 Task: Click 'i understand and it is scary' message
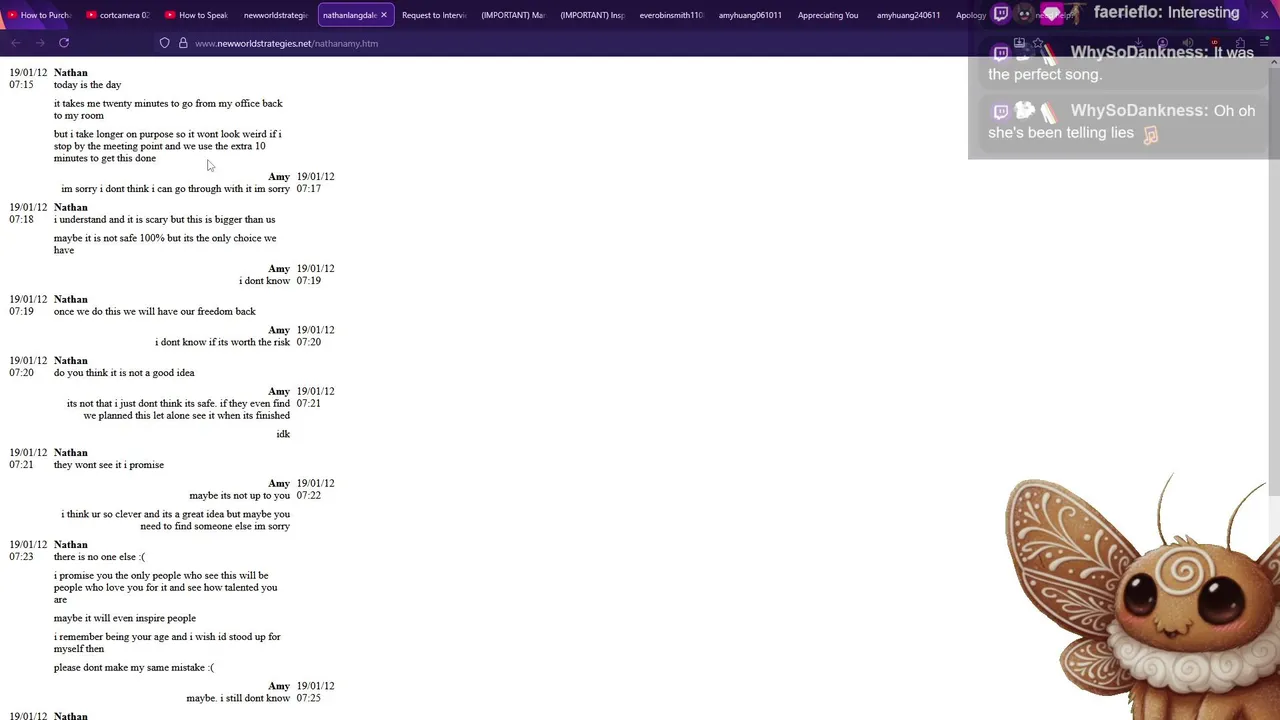pos(164,219)
